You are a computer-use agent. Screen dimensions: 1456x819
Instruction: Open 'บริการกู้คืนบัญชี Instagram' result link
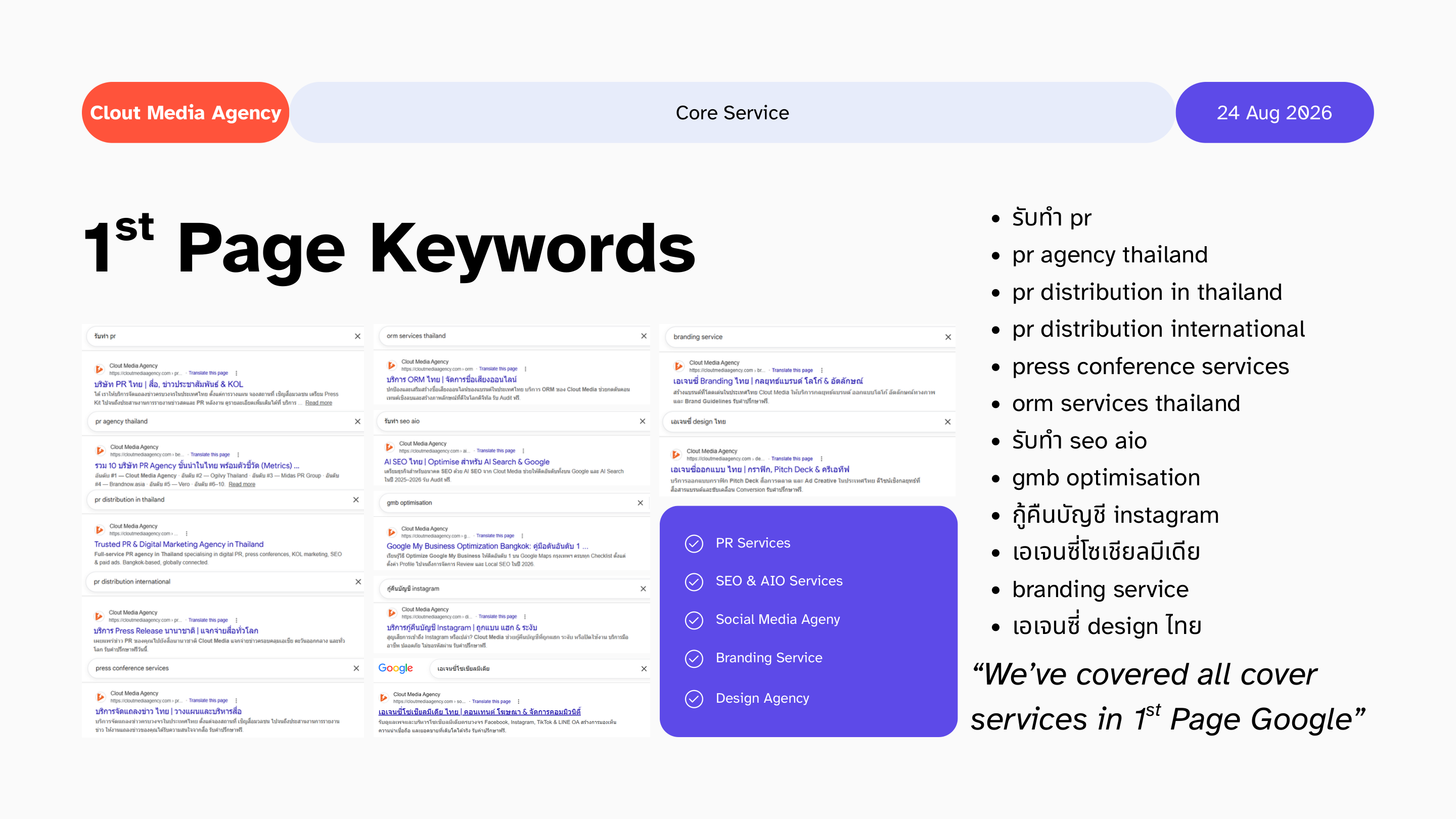tap(462, 627)
